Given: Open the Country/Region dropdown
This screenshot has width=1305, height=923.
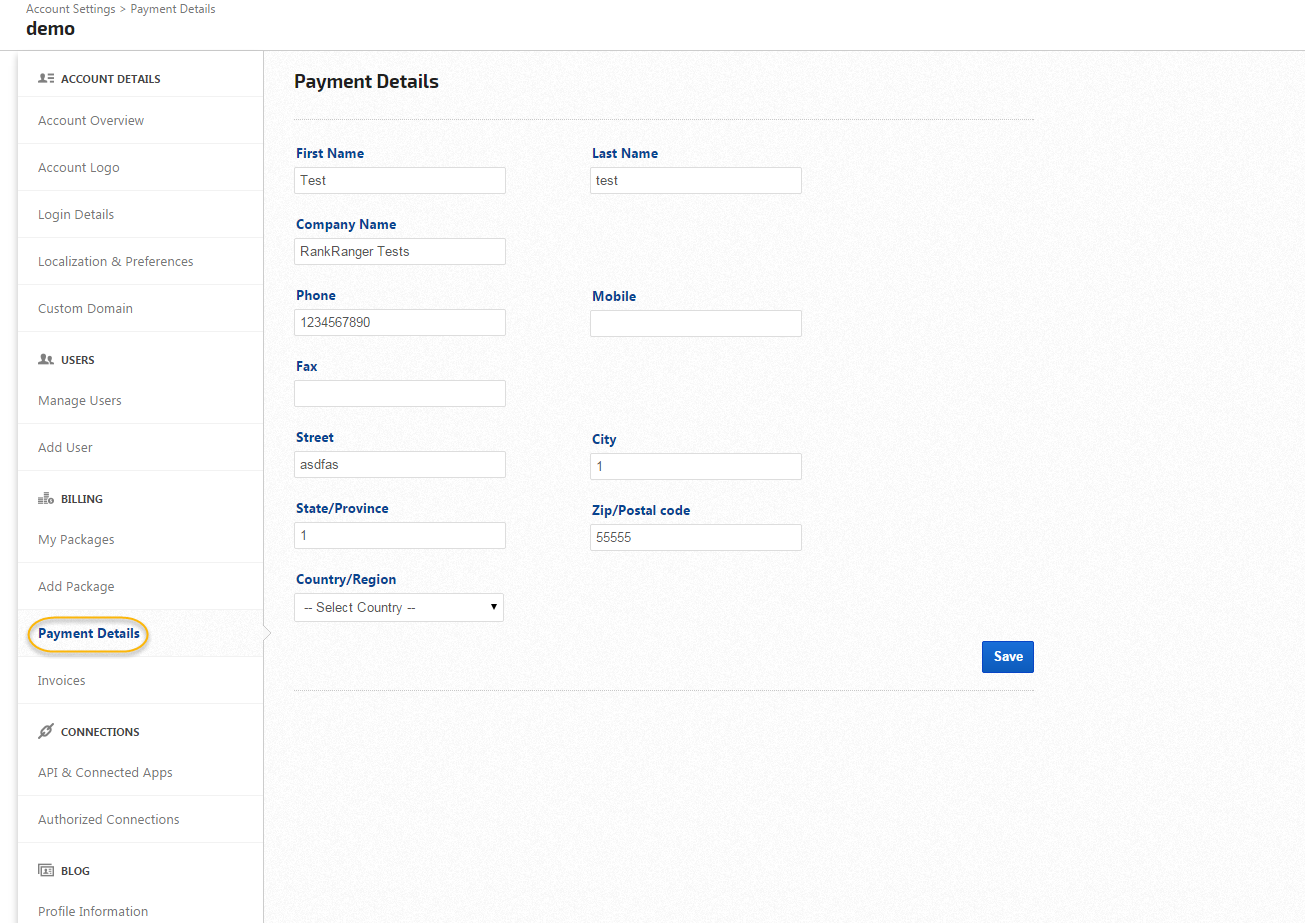Looking at the screenshot, I should pyautogui.click(x=399, y=607).
